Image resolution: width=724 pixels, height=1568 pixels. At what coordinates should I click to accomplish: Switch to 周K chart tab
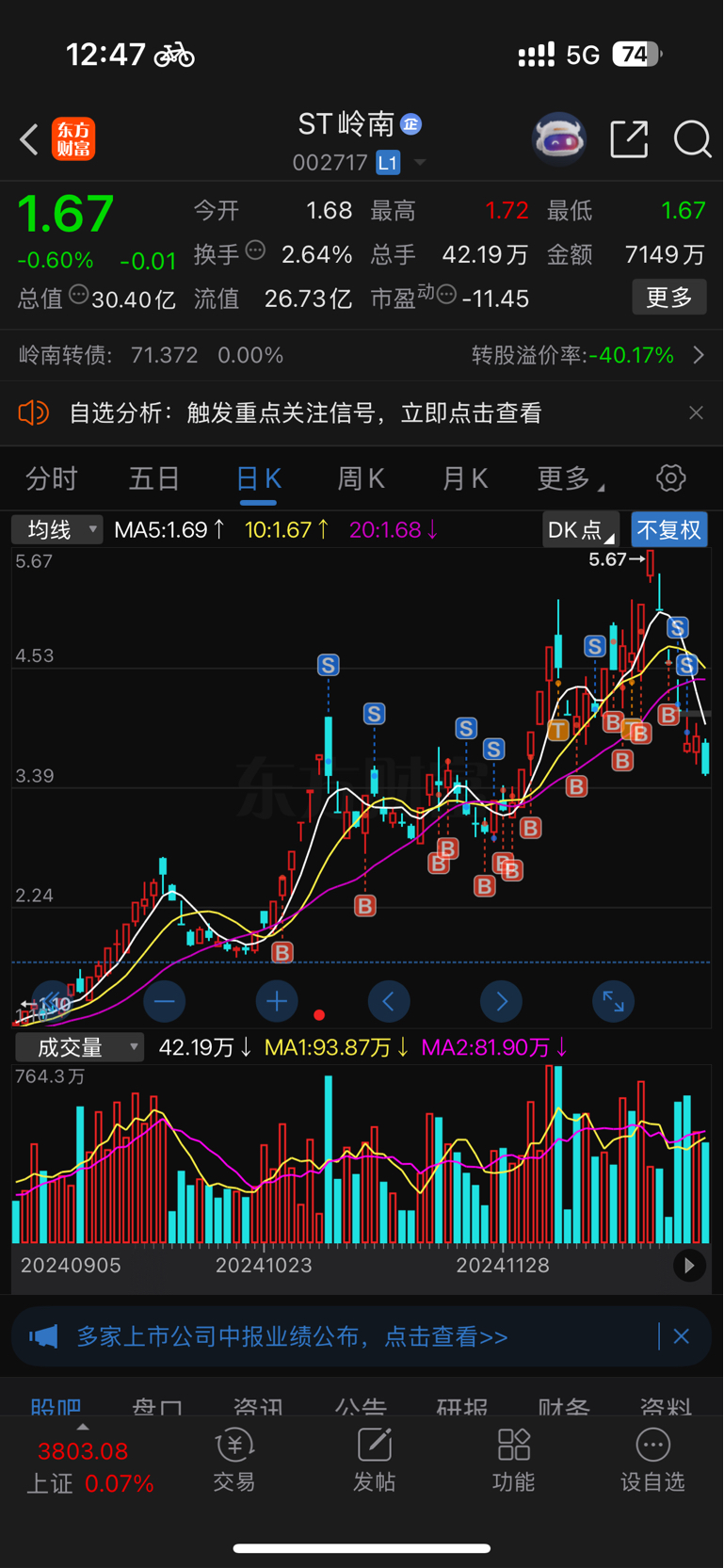click(x=361, y=478)
